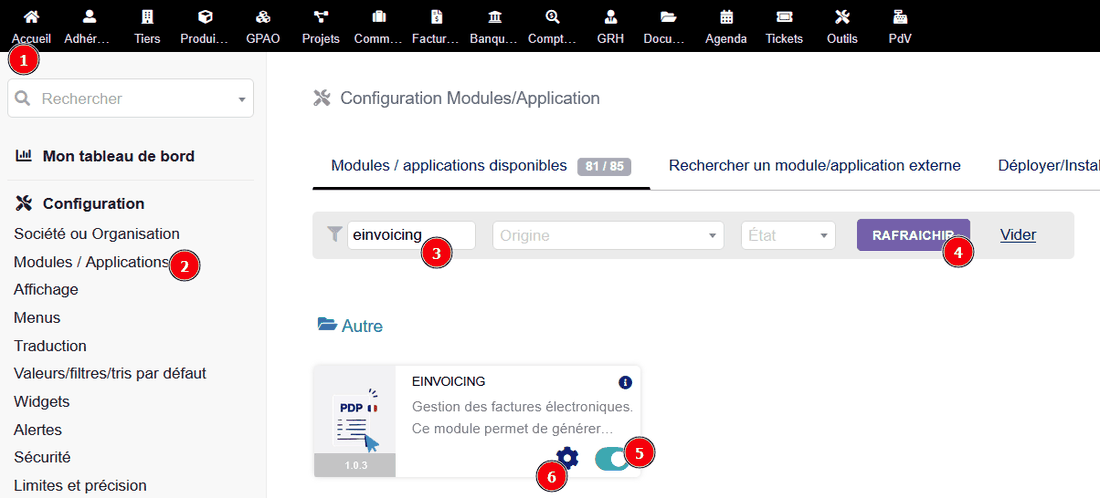This screenshot has height=498, width=1100.
Task: Open the Tiers building icon
Action: pos(147,17)
